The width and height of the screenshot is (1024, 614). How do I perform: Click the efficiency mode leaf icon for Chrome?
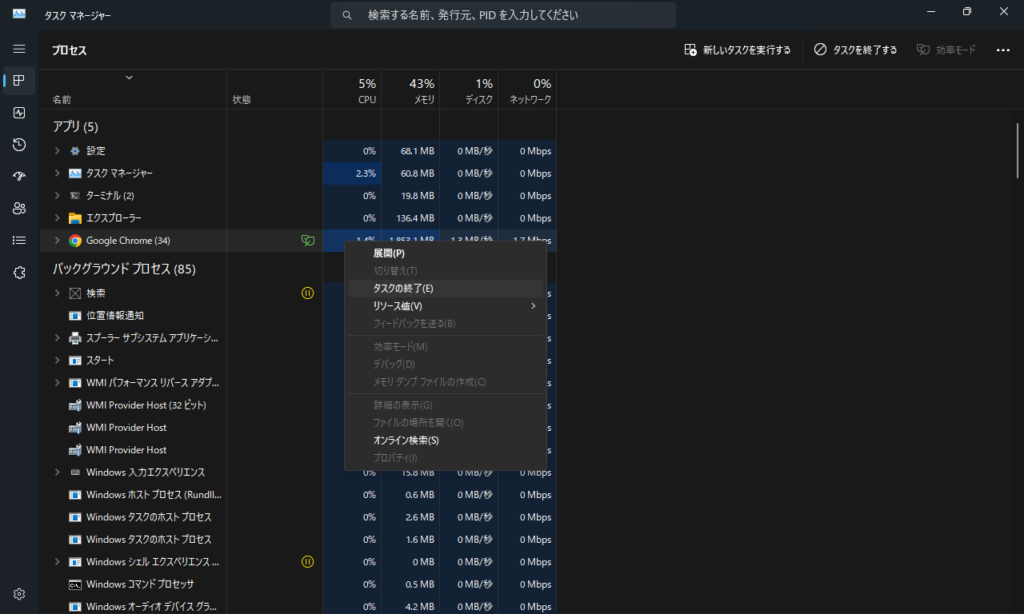point(308,240)
